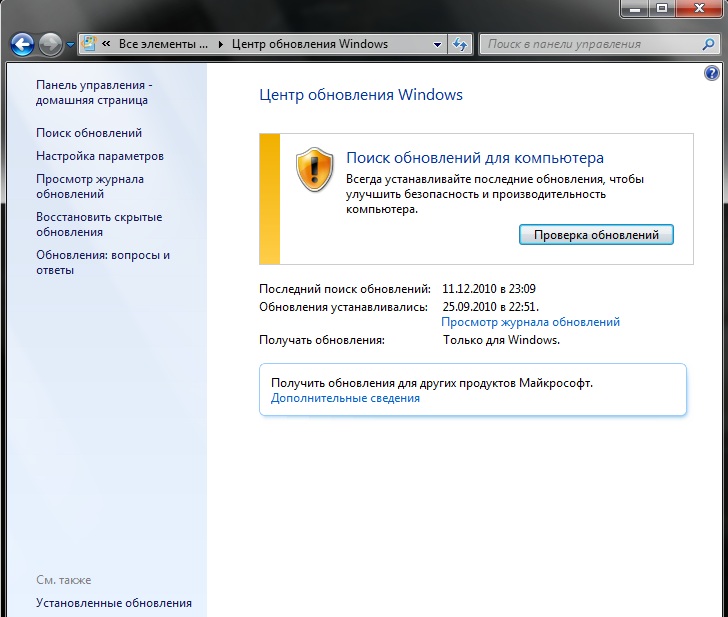728x617 pixels.
Task: Select 'Центр обновления Windows' breadcrumb
Action: point(310,44)
